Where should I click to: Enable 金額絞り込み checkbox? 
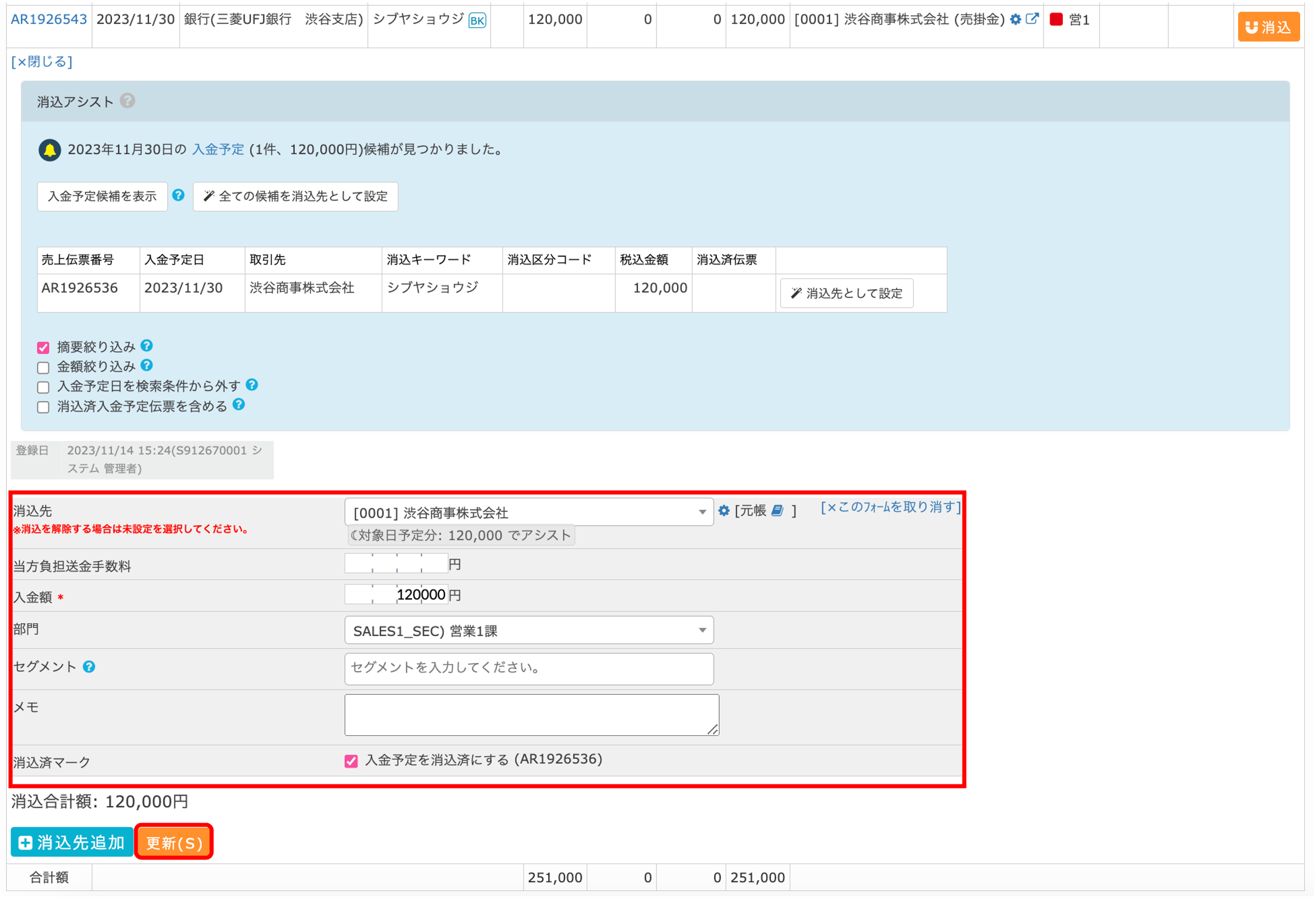[43, 368]
